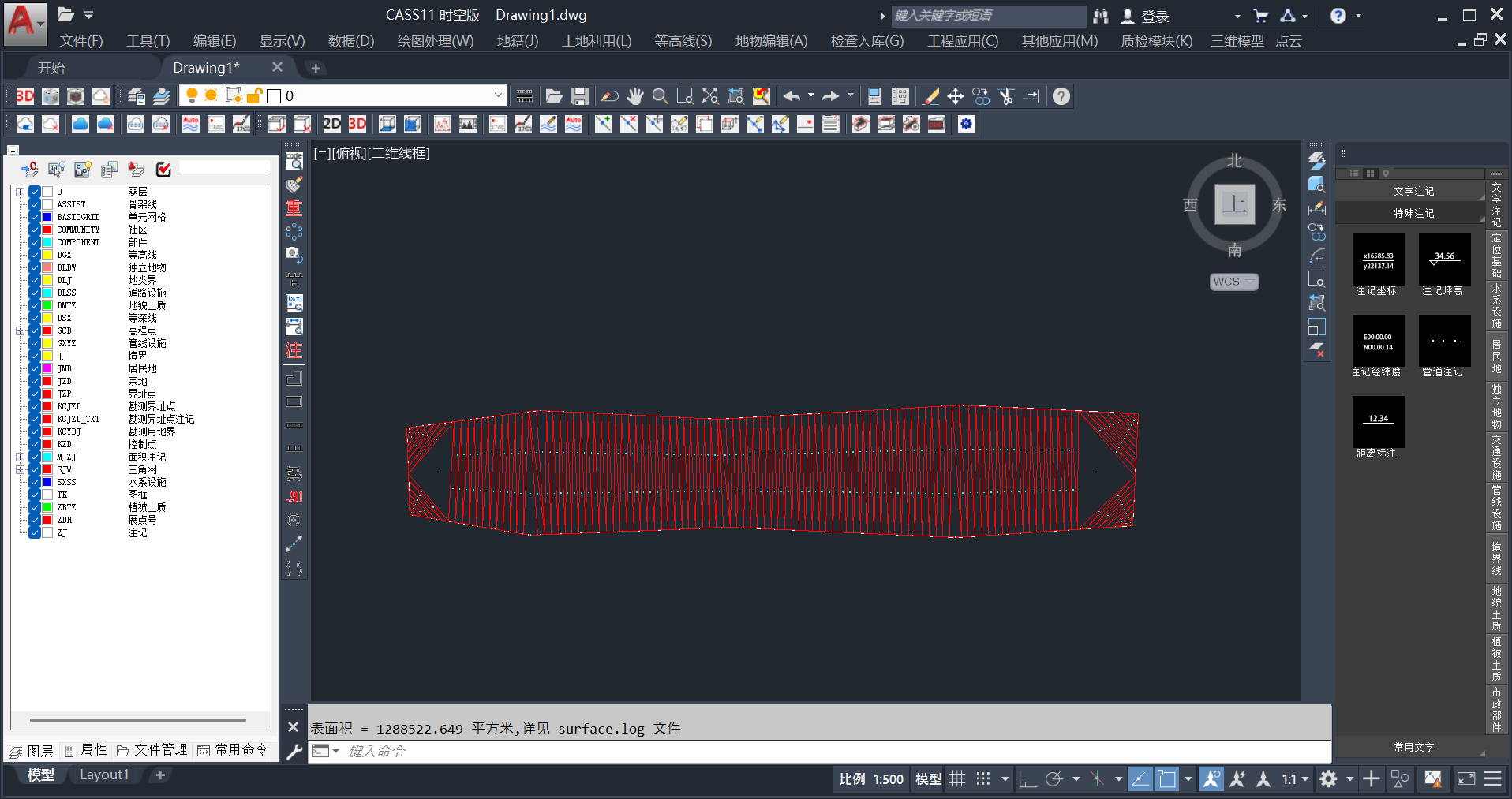Open the layer selection dropdown

(498, 96)
